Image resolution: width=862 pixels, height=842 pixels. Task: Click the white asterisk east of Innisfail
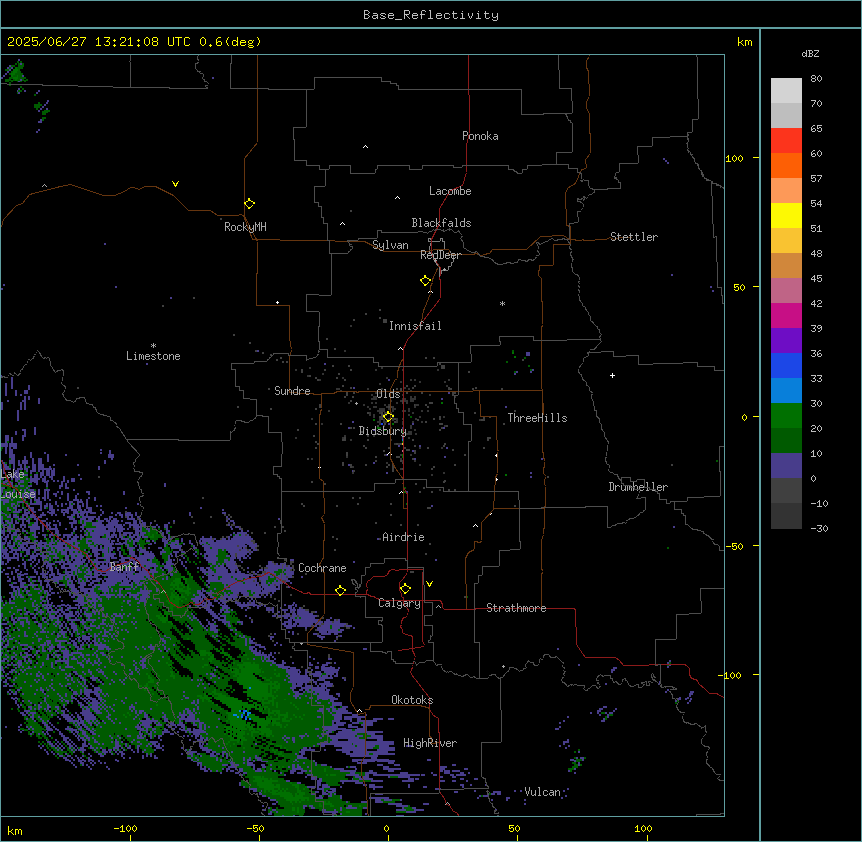[x=502, y=303]
